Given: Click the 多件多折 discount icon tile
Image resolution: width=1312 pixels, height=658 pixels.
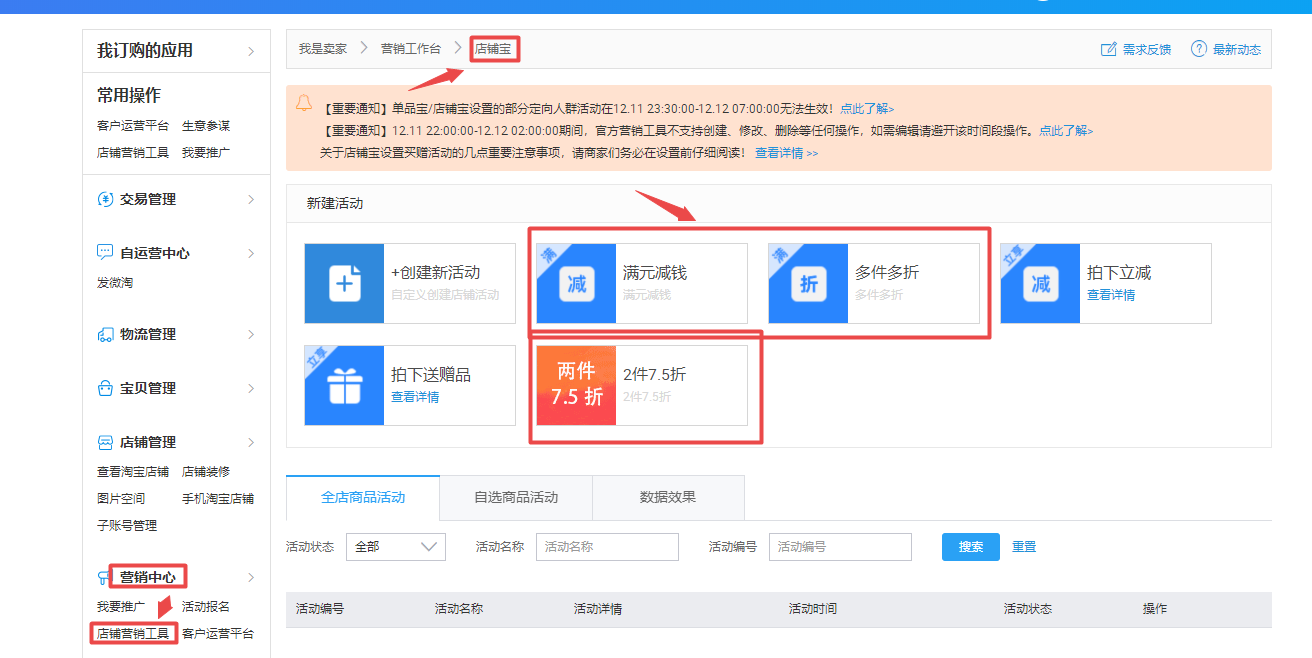Looking at the screenshot, I should coord(808,284).
